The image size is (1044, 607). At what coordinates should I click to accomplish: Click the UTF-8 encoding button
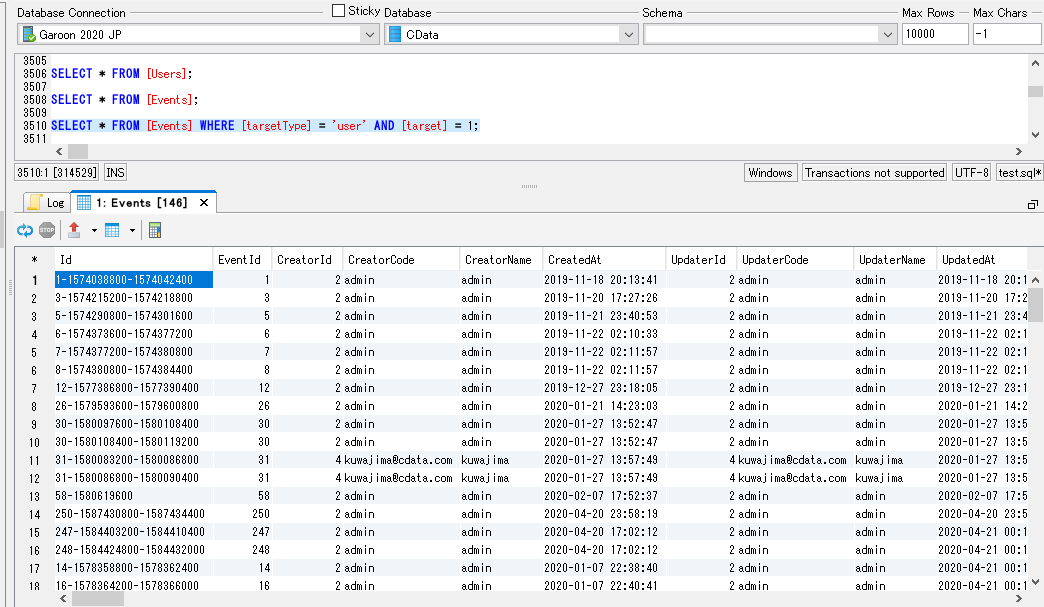(x=972, y=172)
